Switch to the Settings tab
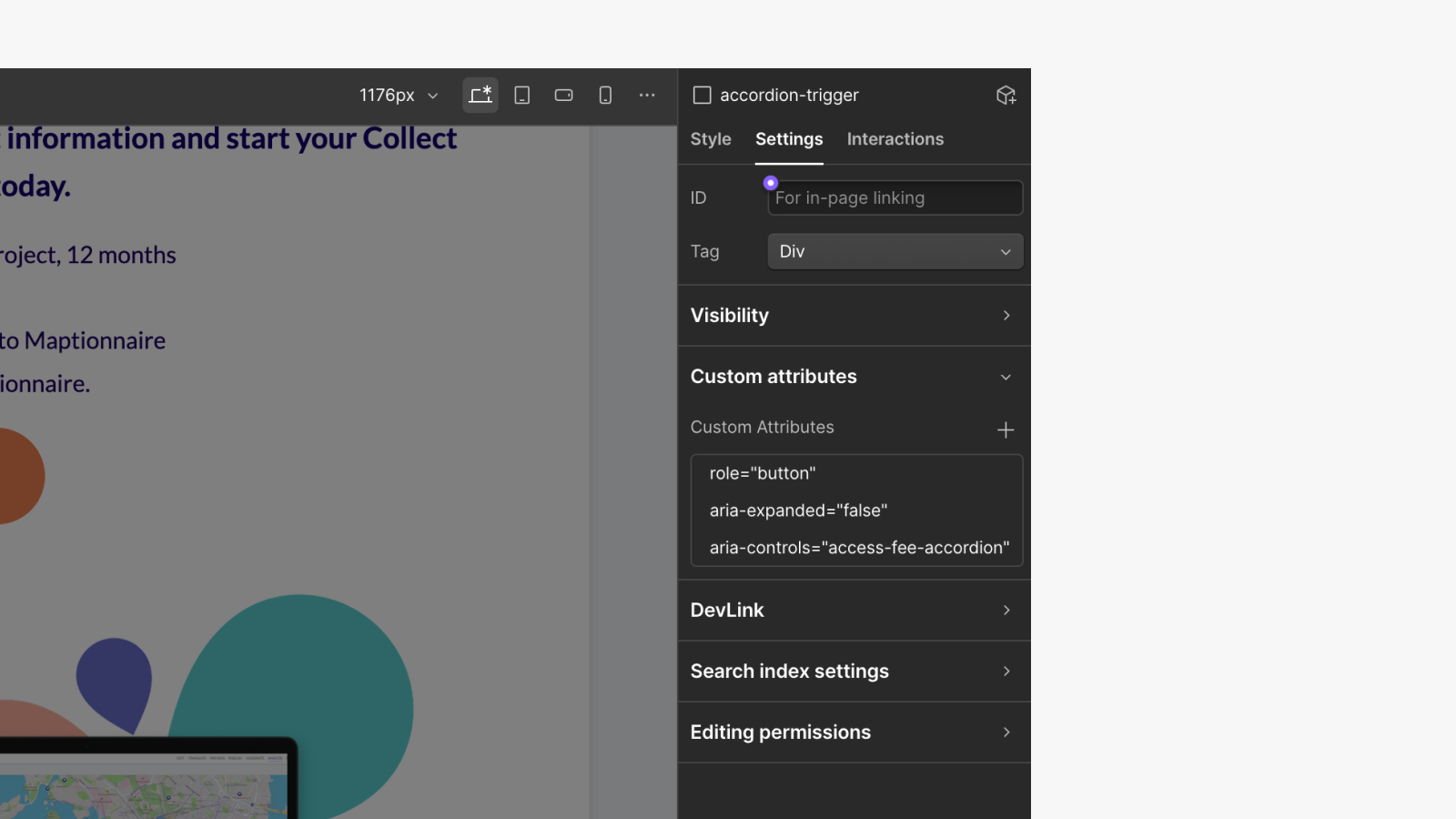The height and width of the screenshot is (819, 1456). [789, 139]
